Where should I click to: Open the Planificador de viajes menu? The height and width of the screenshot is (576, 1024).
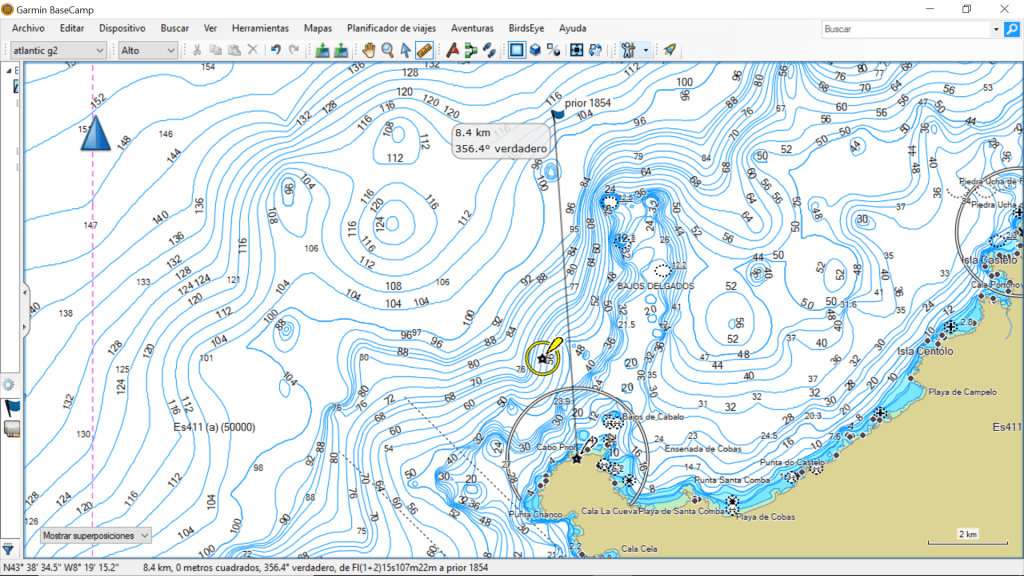click(391, 28)
